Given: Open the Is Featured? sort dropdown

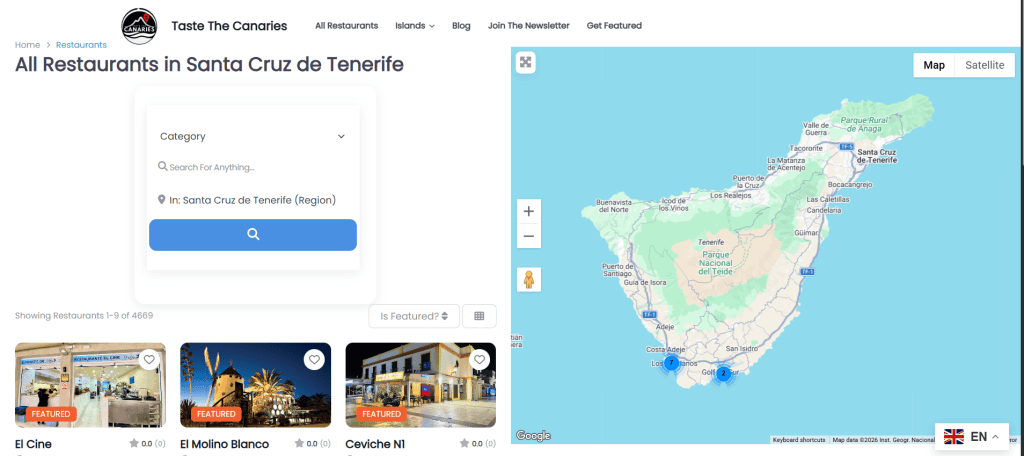Looking at the screenshot, I should pos(414,316).
